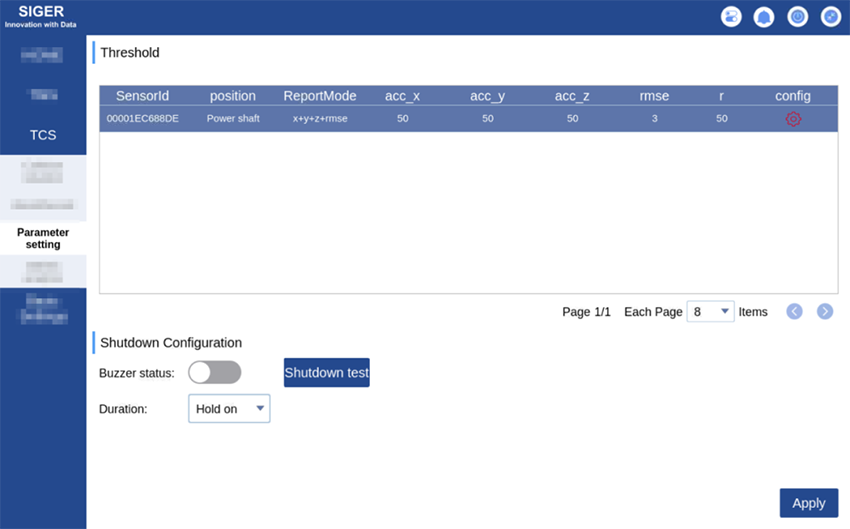
Task: Click the SensorId column header
Action: click(142, 96)
